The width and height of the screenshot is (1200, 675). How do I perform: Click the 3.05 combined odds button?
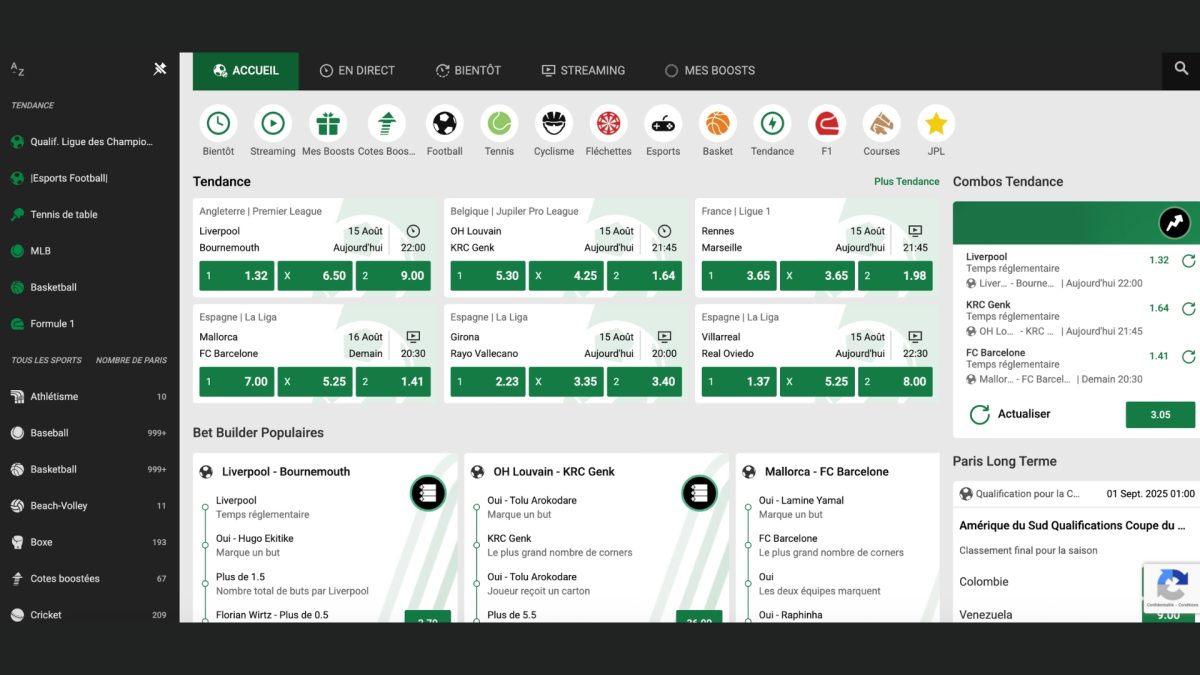(1160, 415)
